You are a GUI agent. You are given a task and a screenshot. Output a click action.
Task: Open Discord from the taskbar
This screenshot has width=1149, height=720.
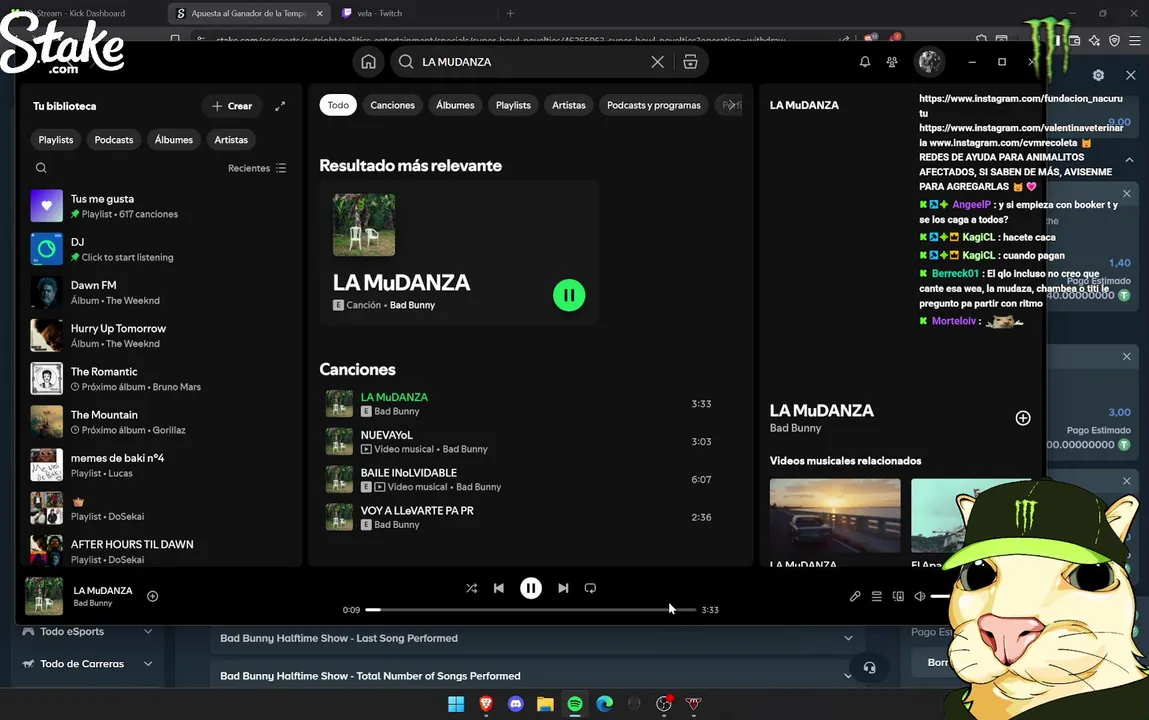(x=516, y=704)
